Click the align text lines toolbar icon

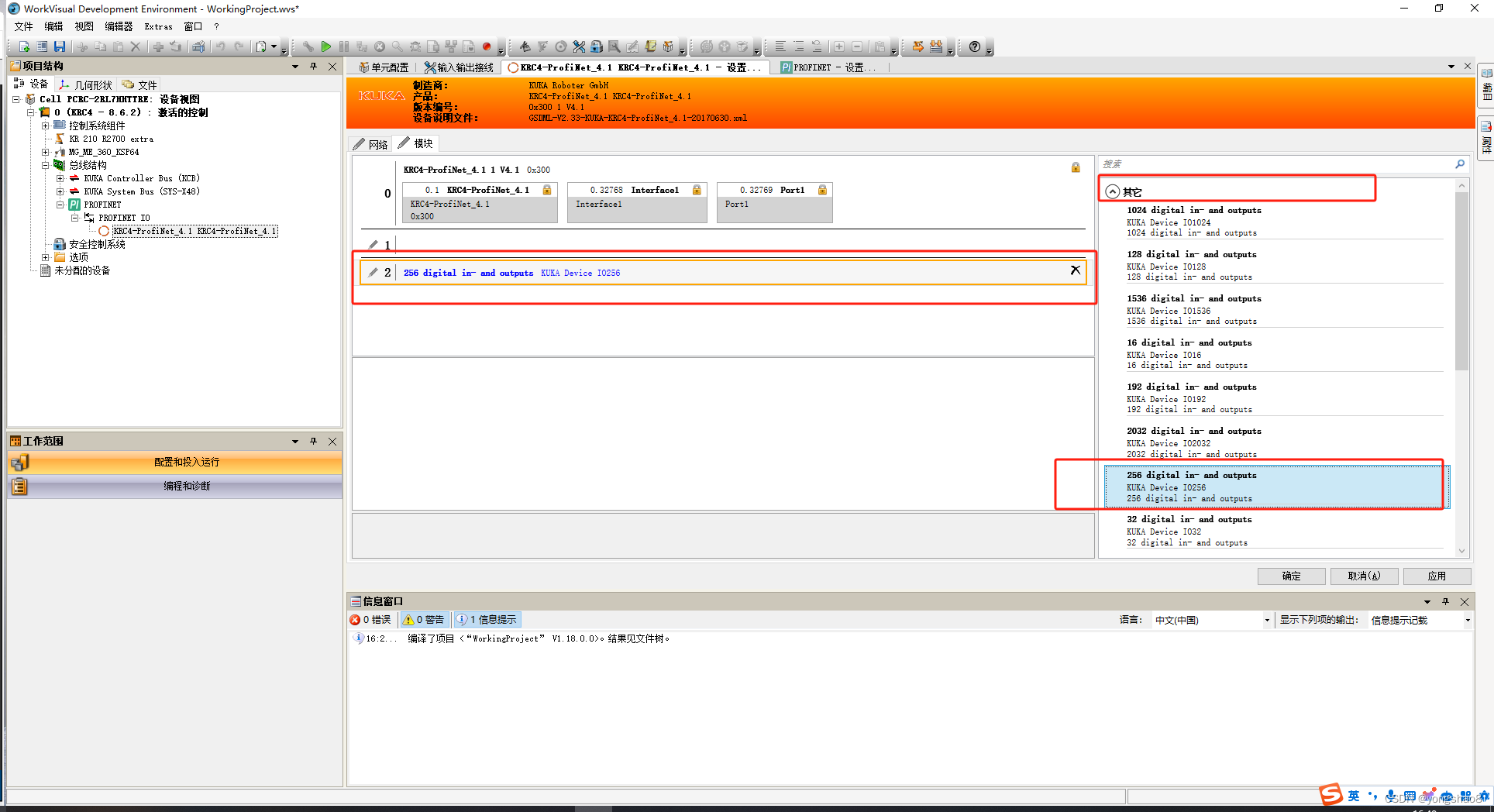click(x=780, y=46)
